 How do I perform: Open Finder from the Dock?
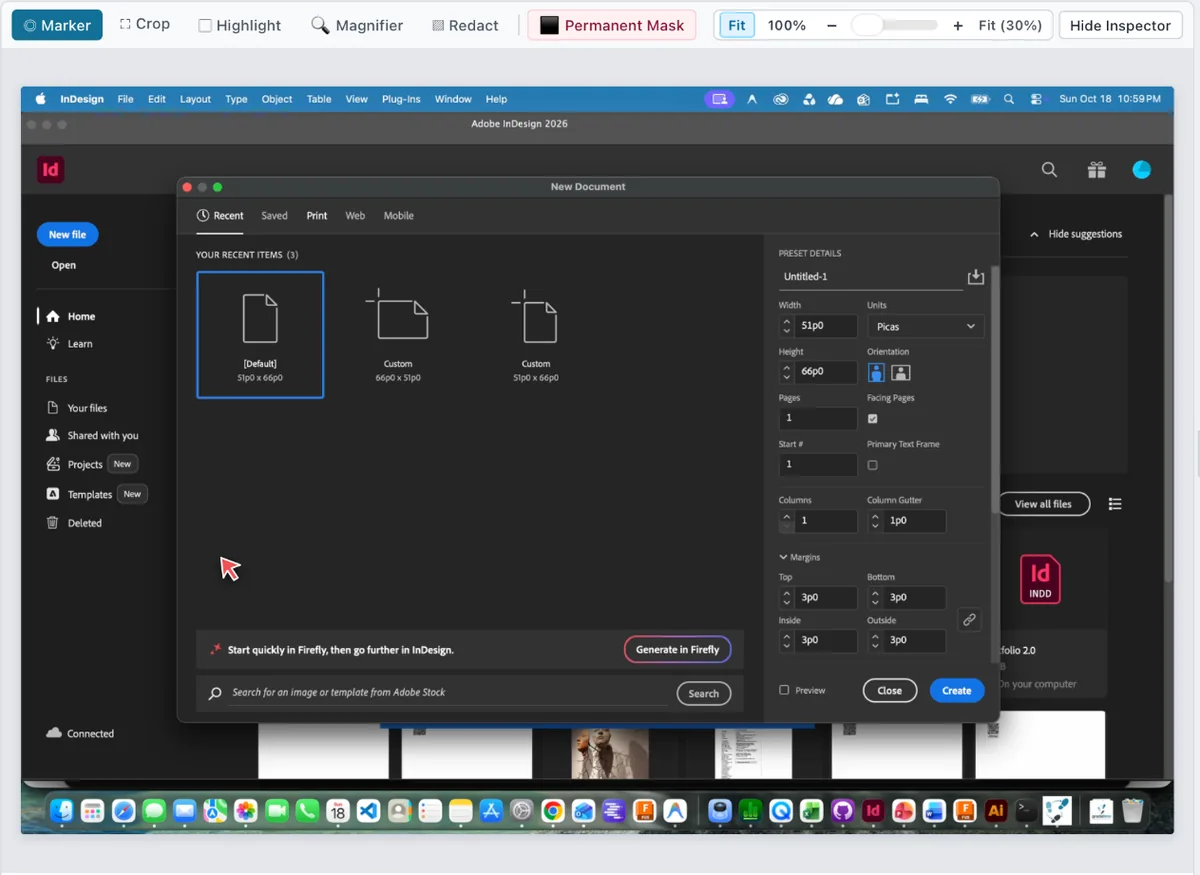tap(62, 810)
